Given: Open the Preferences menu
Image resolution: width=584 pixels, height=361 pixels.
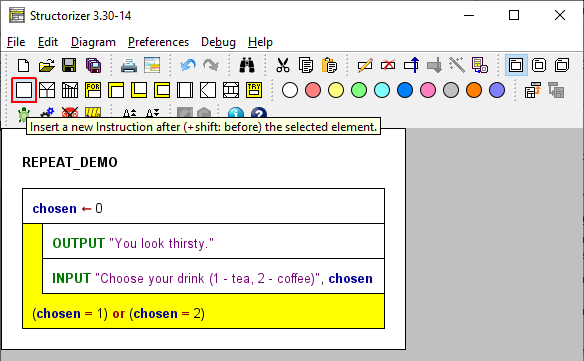Looking at the screenshot, I should point(158,42).
